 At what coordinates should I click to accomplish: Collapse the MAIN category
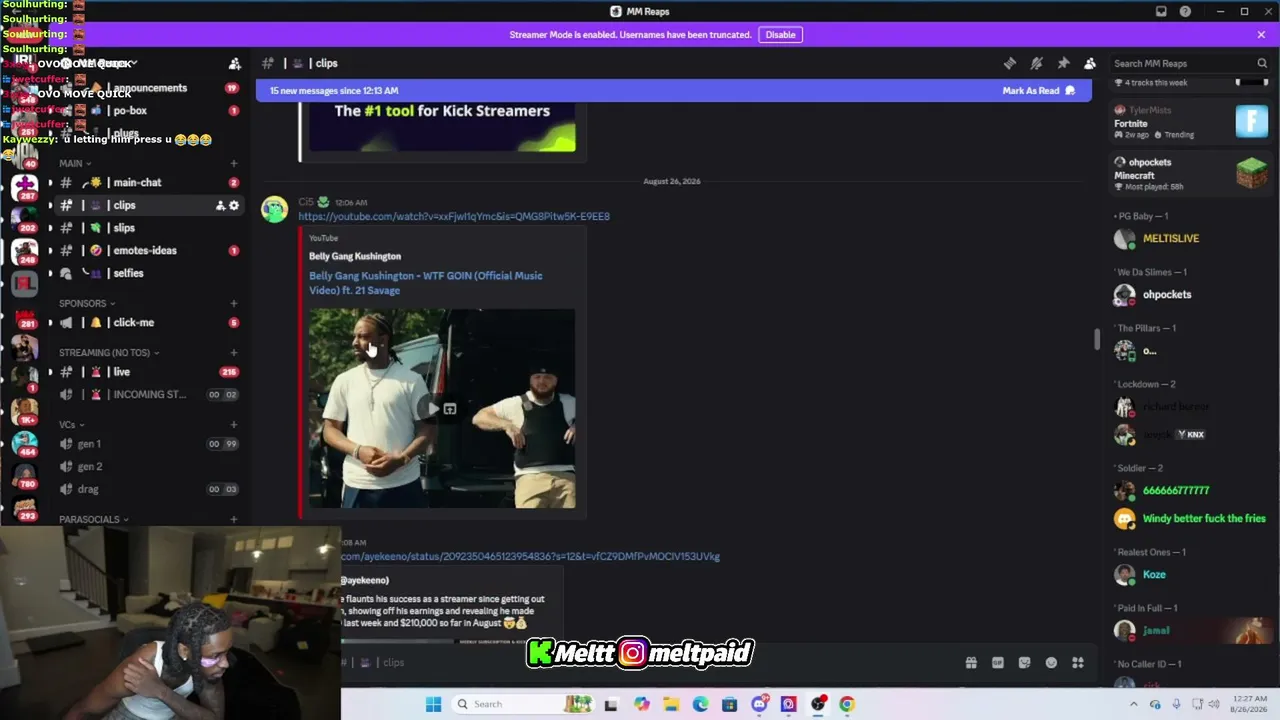(x=75, y=163)
